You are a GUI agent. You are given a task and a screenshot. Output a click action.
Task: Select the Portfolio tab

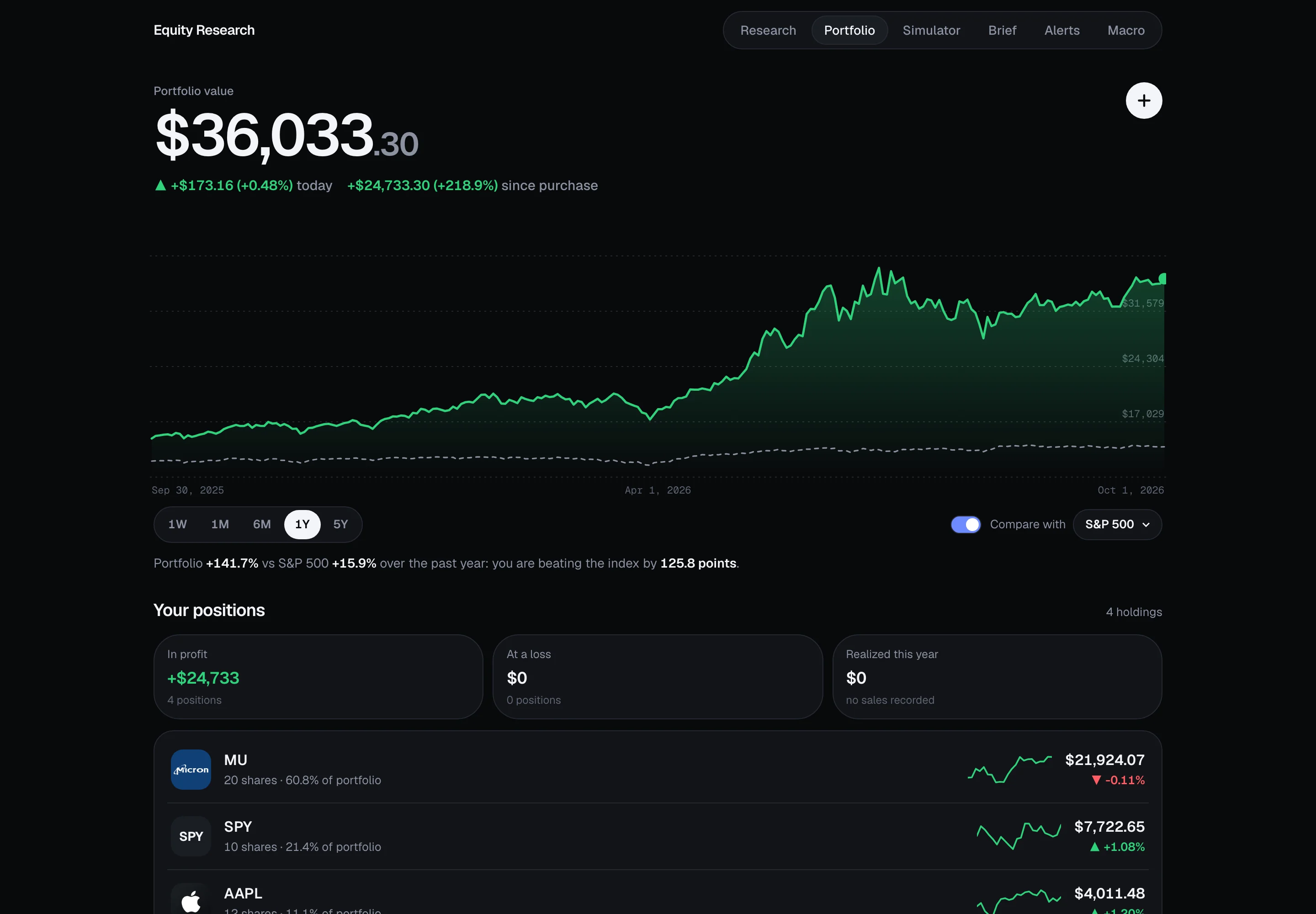click(x=849, y=30)
